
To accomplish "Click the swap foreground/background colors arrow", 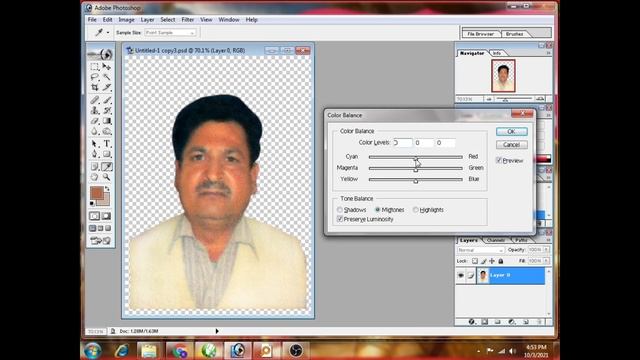I will [107, 189].
